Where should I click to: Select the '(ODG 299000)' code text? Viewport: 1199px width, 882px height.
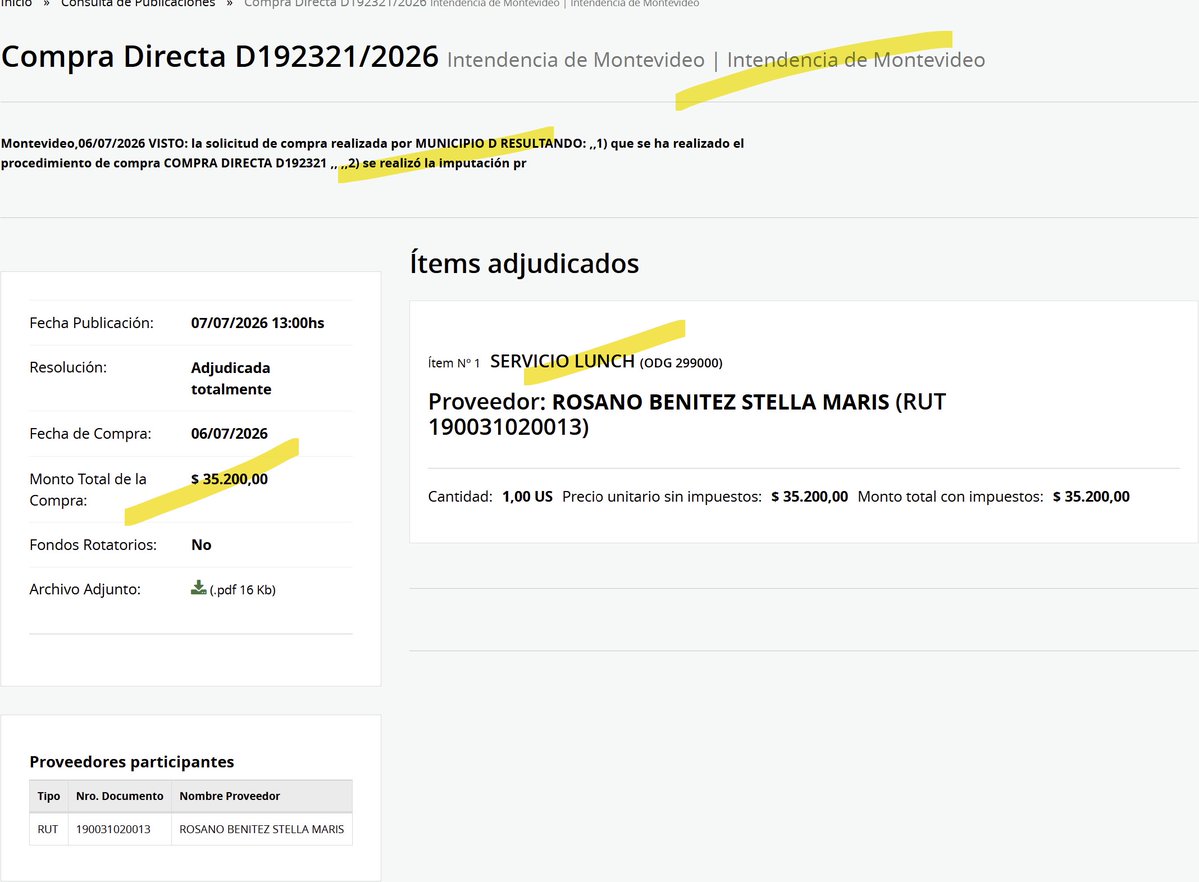tap(681, 363)
